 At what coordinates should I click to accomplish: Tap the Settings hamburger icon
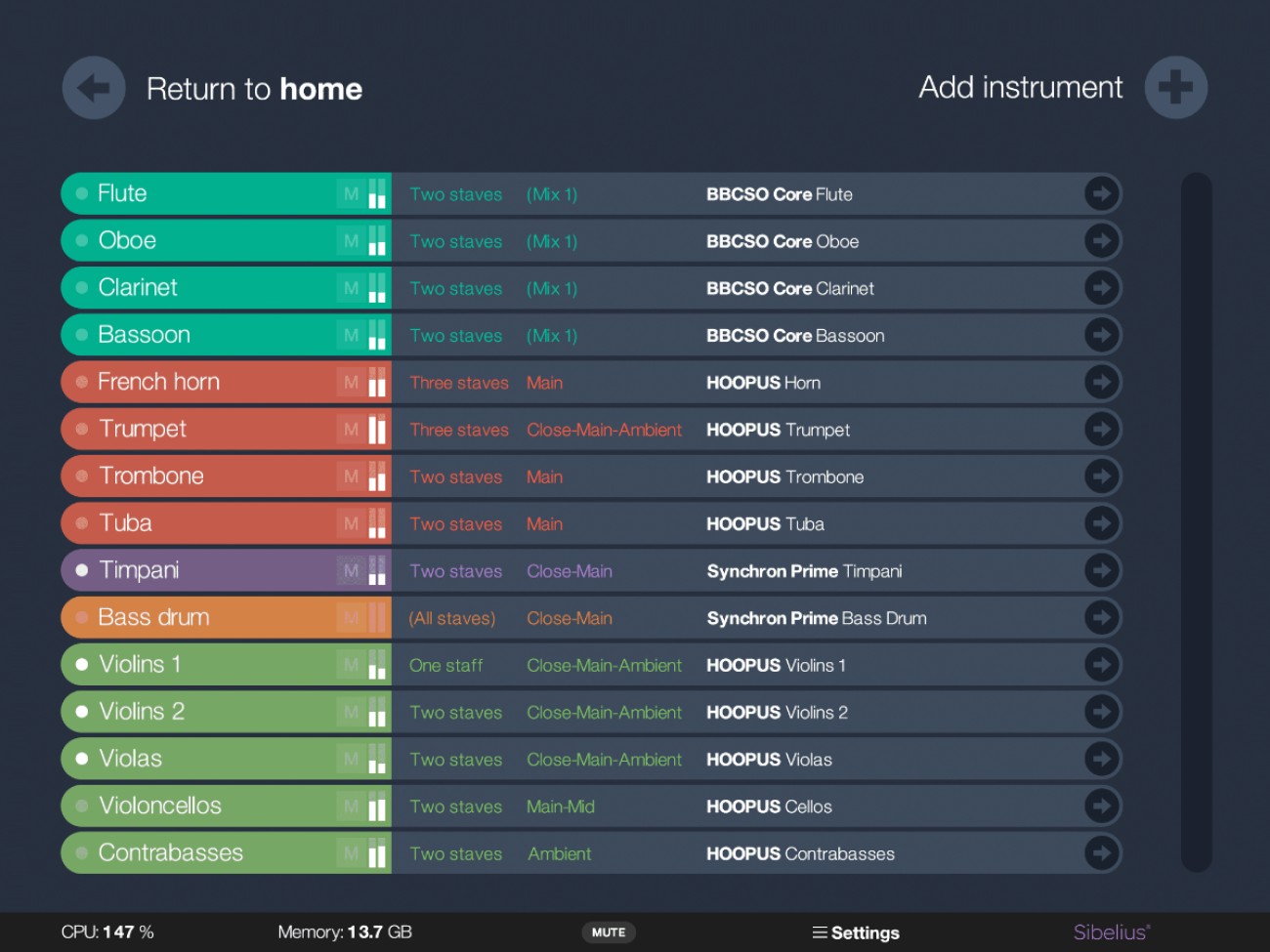(x=820, y=932)
